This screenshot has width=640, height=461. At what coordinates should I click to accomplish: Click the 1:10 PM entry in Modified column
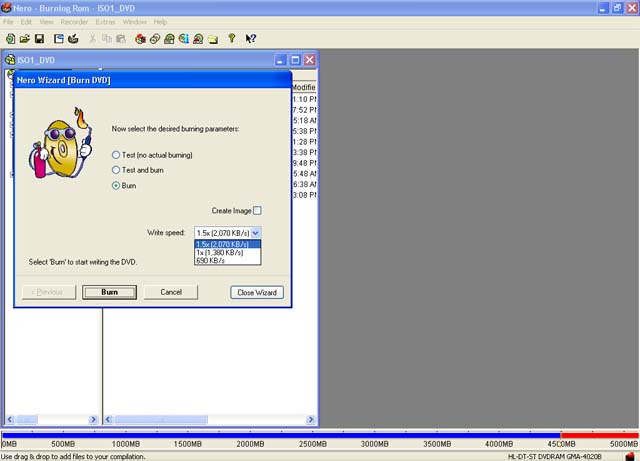click(304, 99)
